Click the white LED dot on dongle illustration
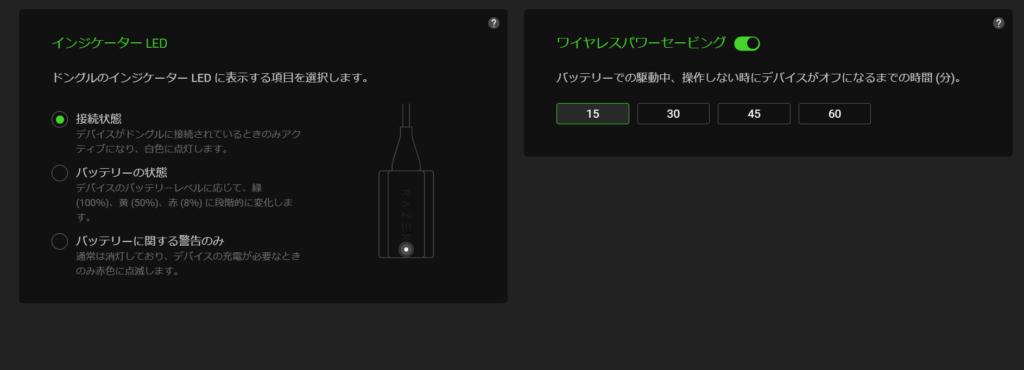This screenshot has width=1024, height=370. click(x=406, y=249)
